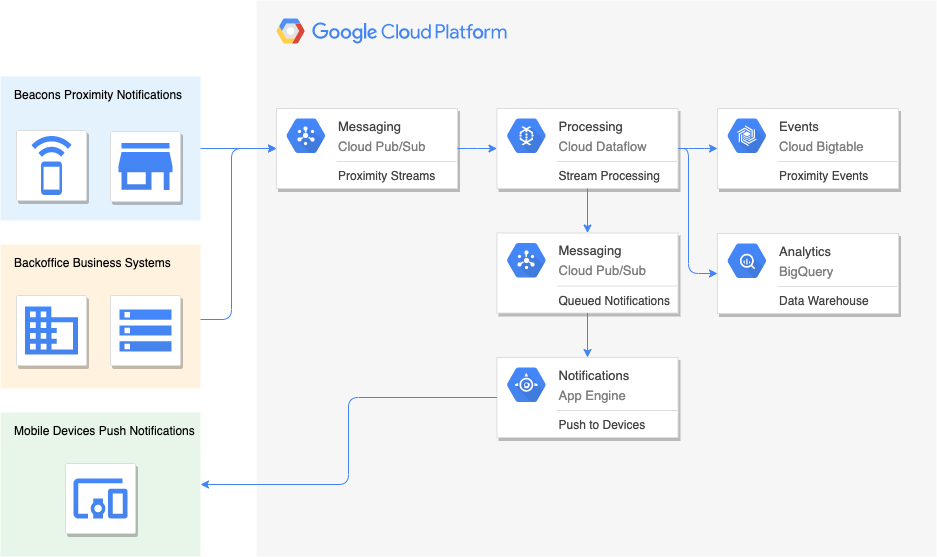Image resolution: width=937 pixels, height=557 pixels.
Task: Select the beacon phone signal icon
Action: pos(51,166)
